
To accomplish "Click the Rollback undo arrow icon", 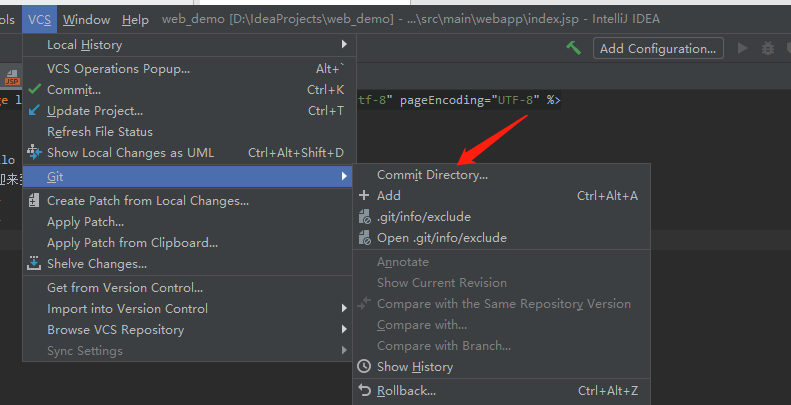I will 364,389.
